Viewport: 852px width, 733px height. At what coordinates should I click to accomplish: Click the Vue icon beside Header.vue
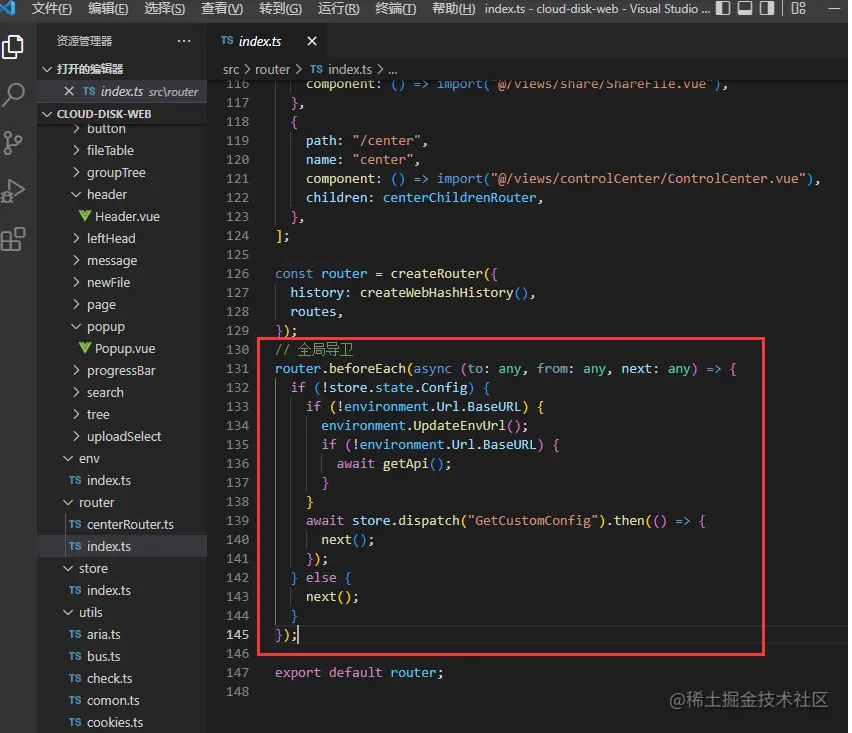click(x=85, y=216)
